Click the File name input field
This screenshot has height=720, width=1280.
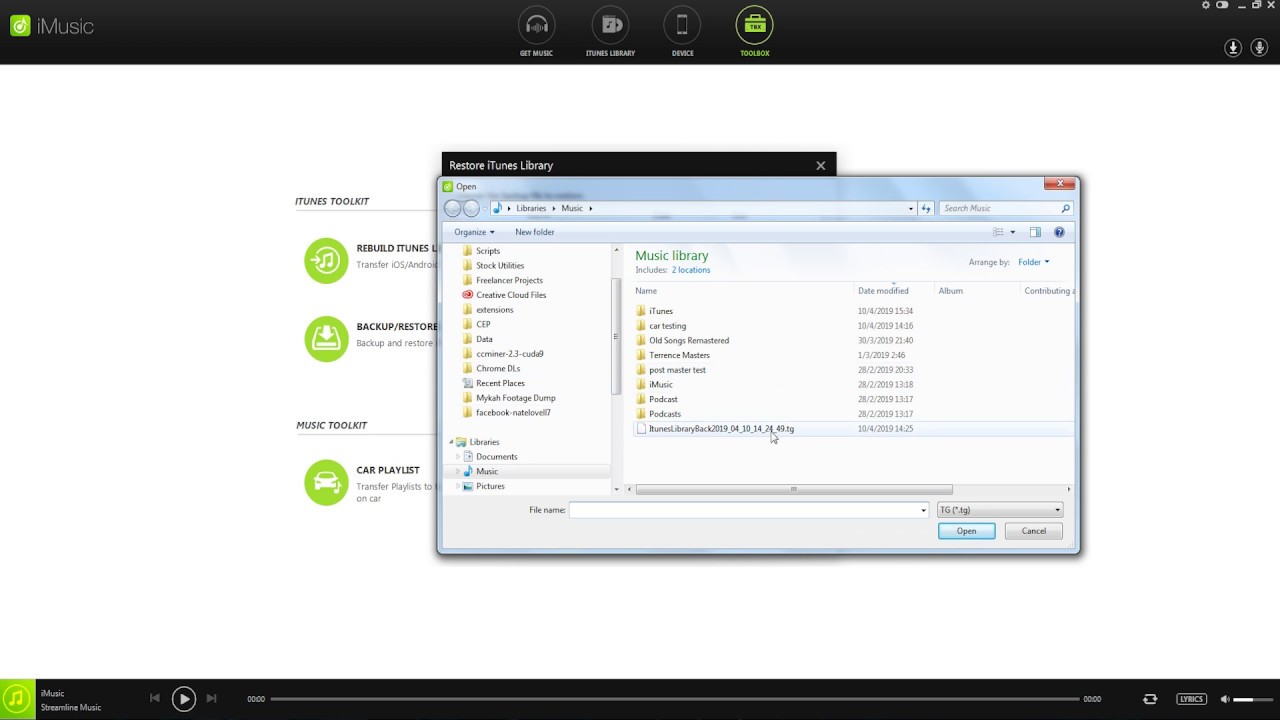tap(744, 510)
